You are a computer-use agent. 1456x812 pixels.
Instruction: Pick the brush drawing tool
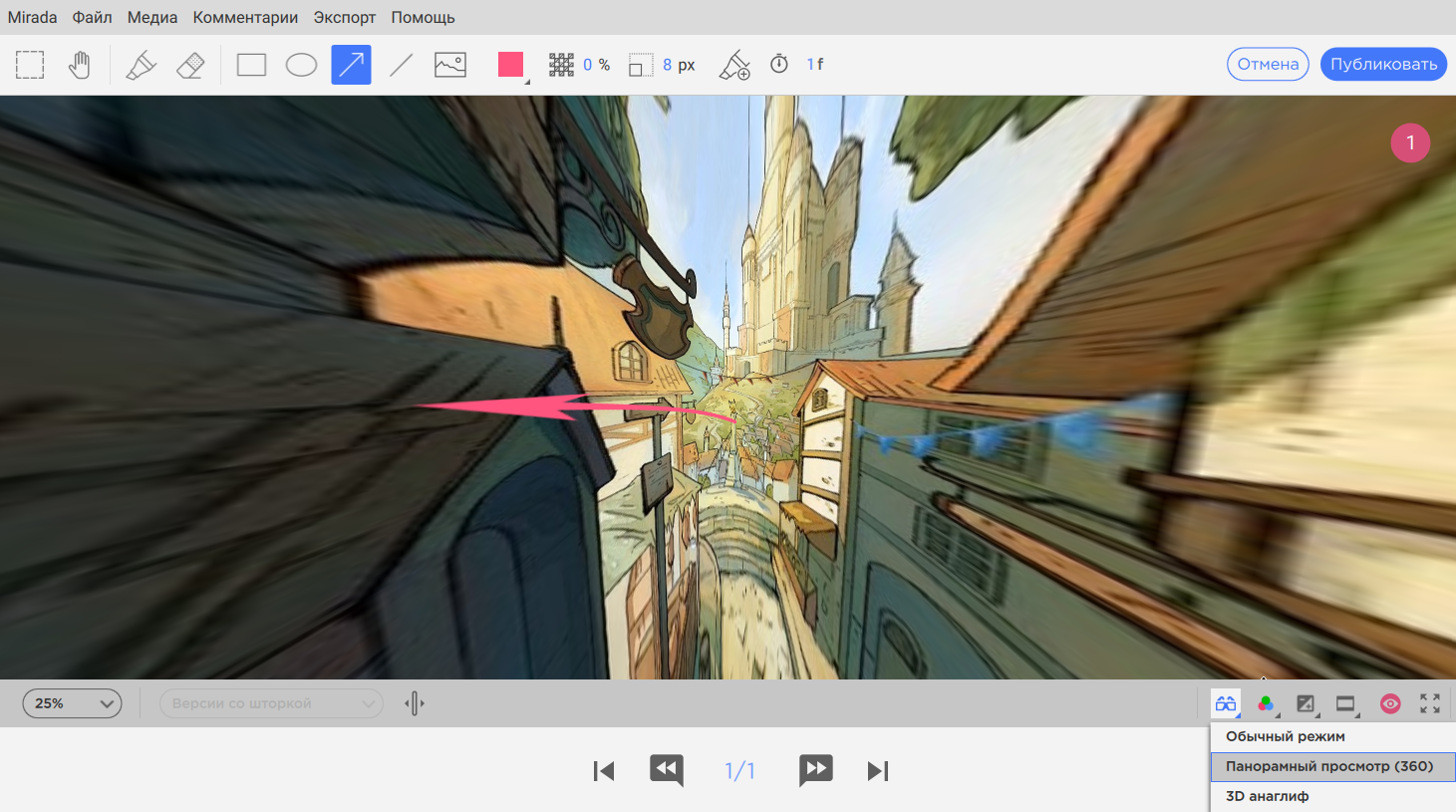(x=141, y=65)
